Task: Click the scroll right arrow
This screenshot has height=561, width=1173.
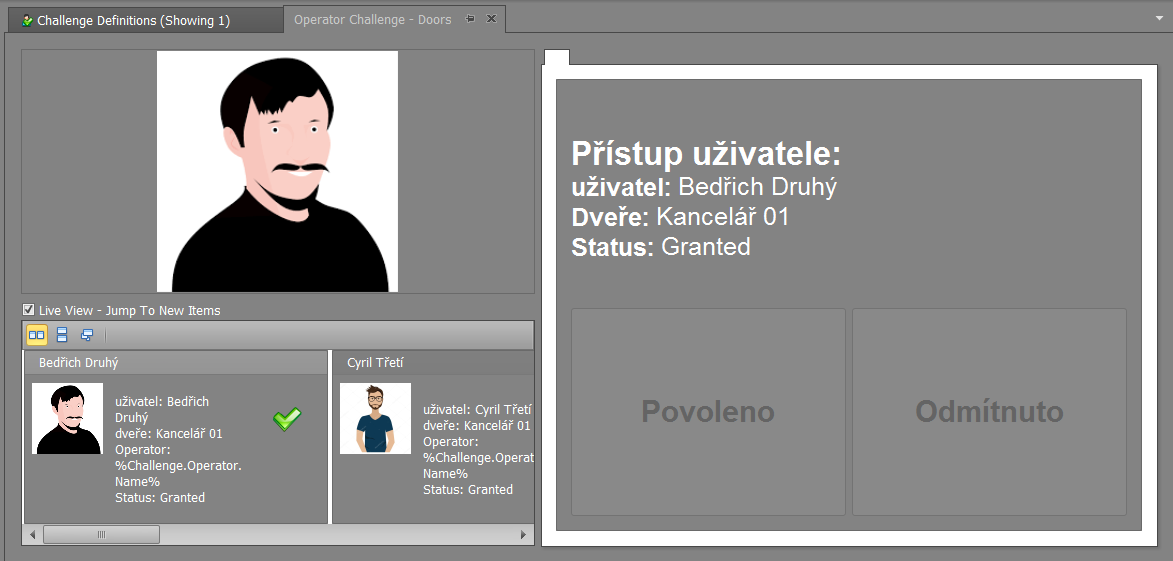Action: [x=523, y=535]
